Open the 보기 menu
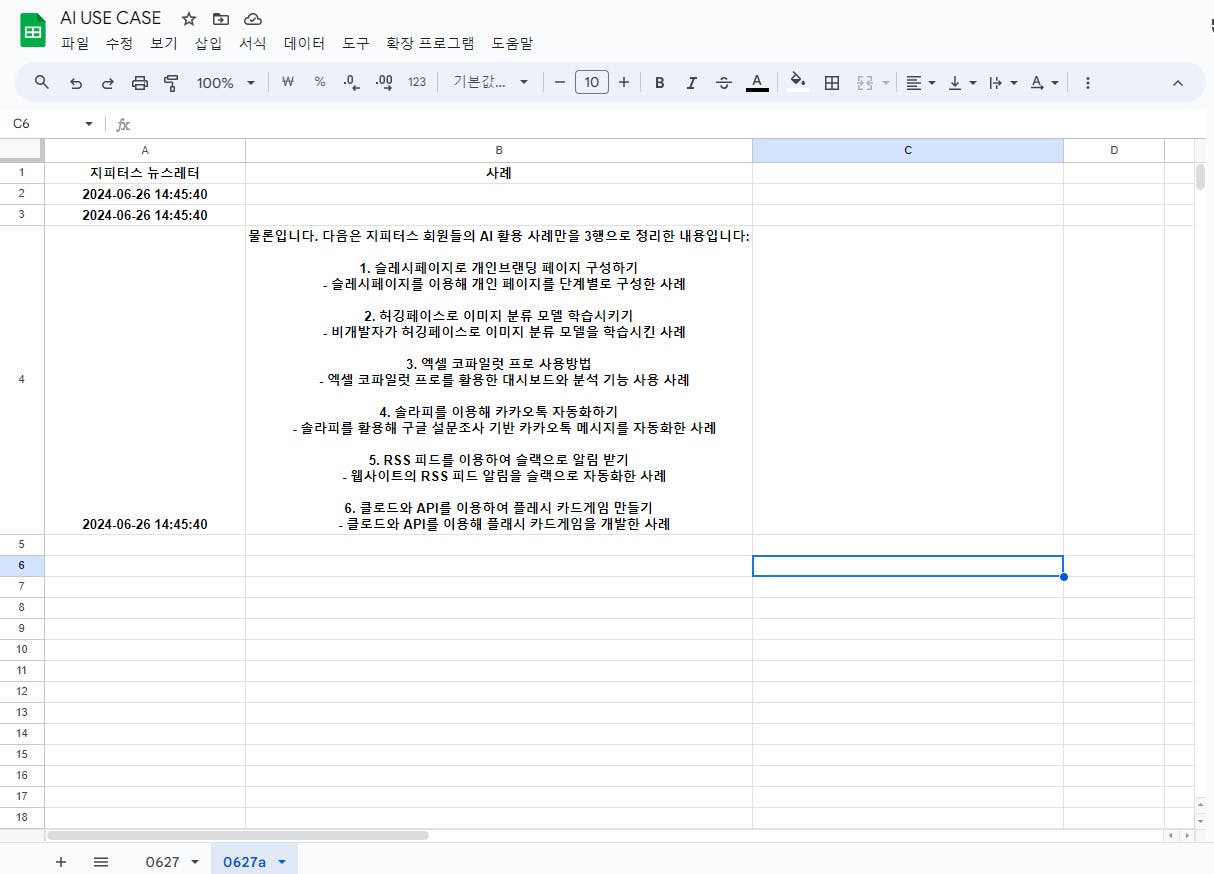This screenshot has height=874, width=1214. coord(163,43)
